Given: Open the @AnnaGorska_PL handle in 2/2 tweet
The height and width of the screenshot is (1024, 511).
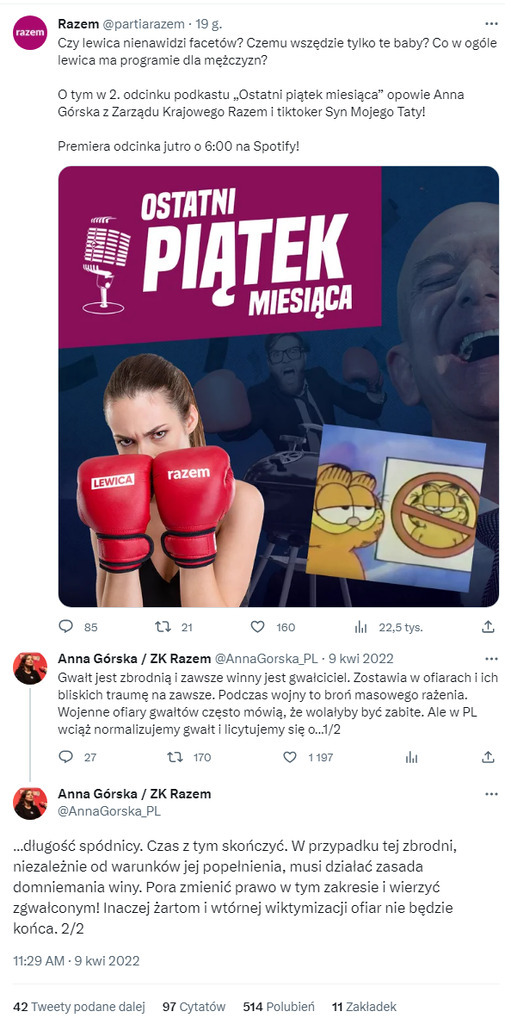Looking at the screenshot, I should 109,811.
